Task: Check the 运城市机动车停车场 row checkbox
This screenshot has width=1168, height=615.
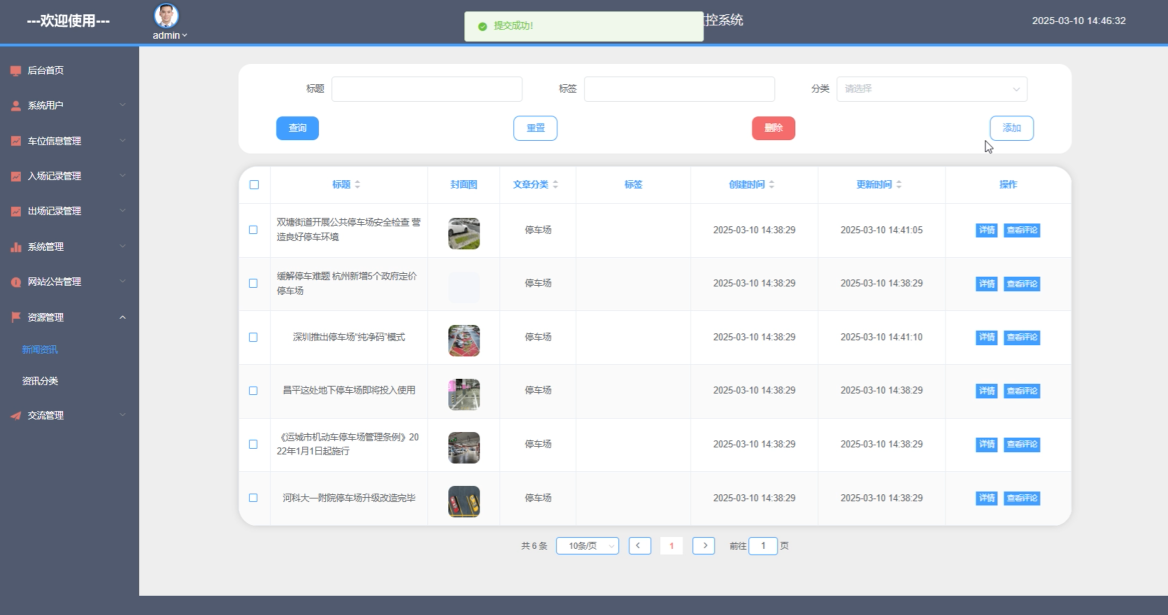Action: tap(253, 444)
